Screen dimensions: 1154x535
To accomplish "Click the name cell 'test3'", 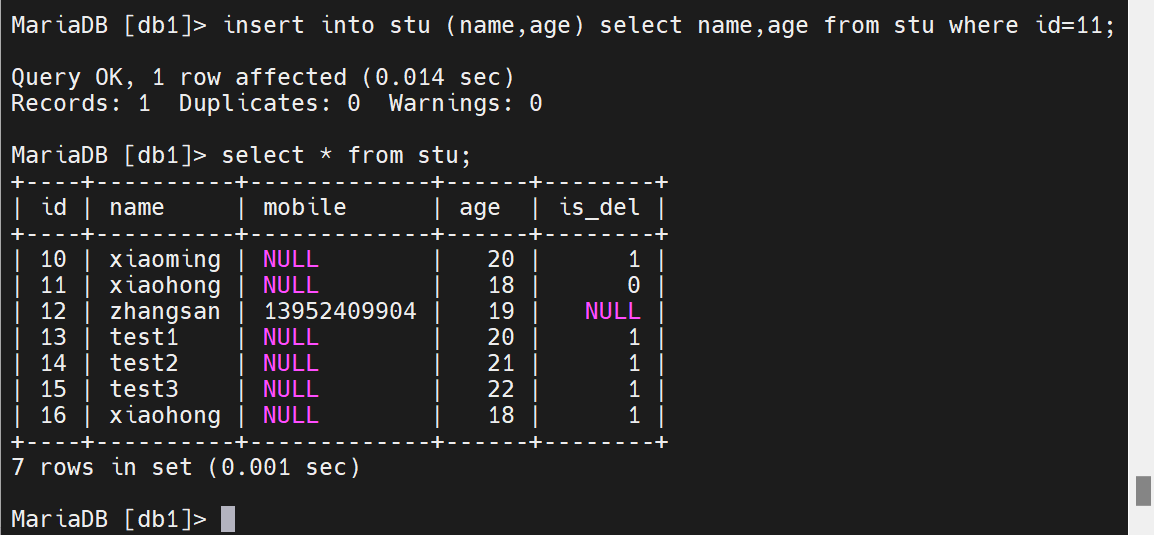I will [x=144, y=389].
